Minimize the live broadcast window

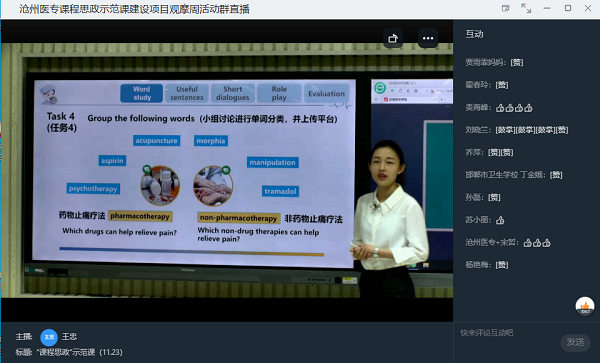click(x=547, y=8)
